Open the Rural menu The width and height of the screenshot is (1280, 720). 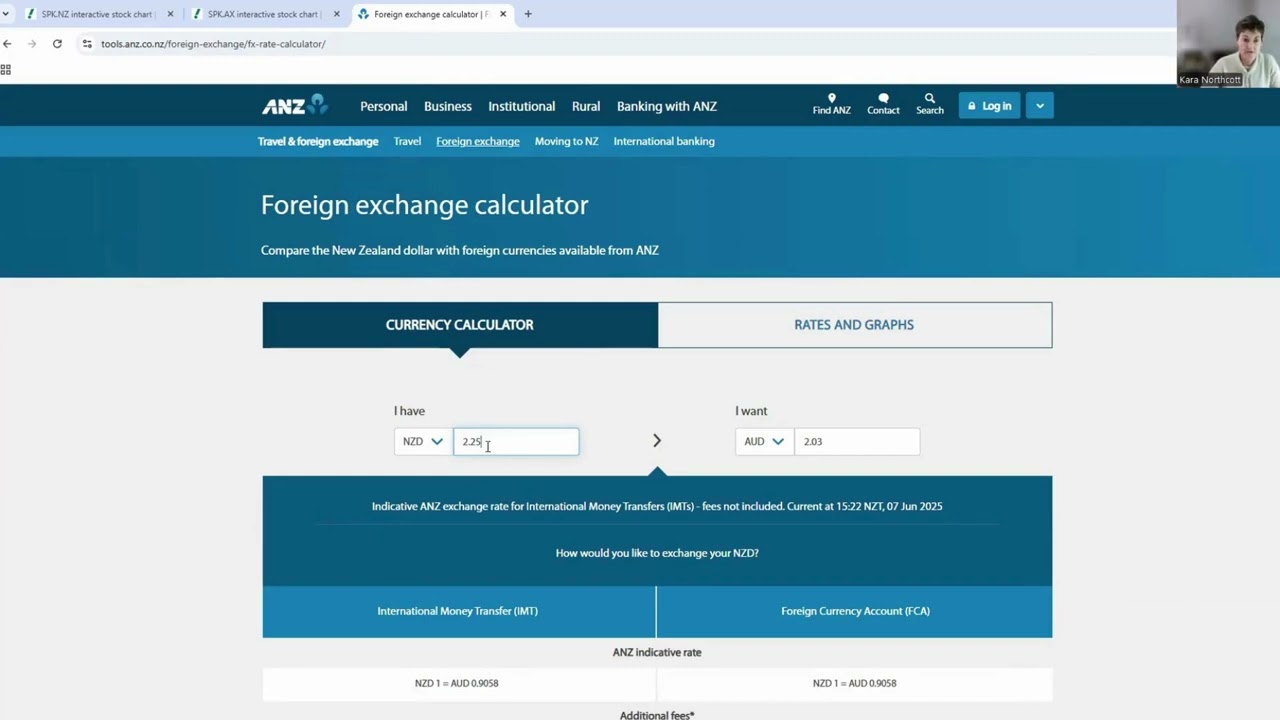[586, 106]
